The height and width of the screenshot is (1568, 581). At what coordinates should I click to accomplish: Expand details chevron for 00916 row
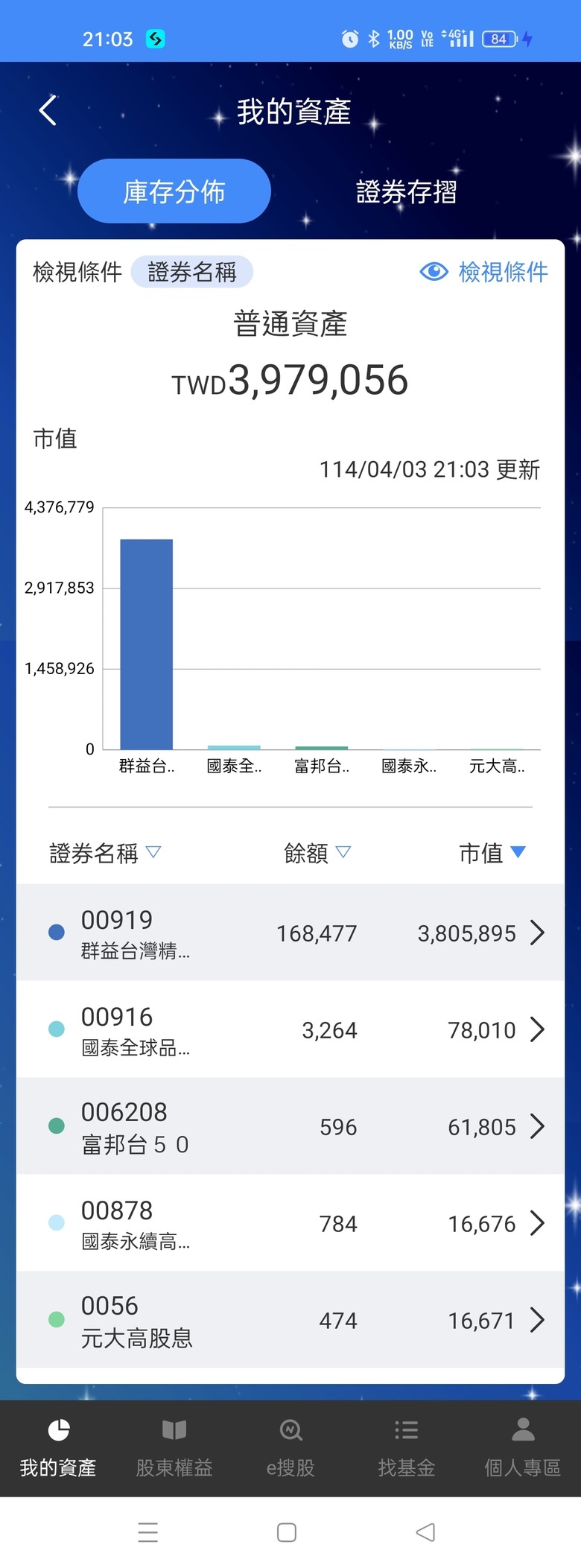pyautogui.click(x=537, y=1029)
